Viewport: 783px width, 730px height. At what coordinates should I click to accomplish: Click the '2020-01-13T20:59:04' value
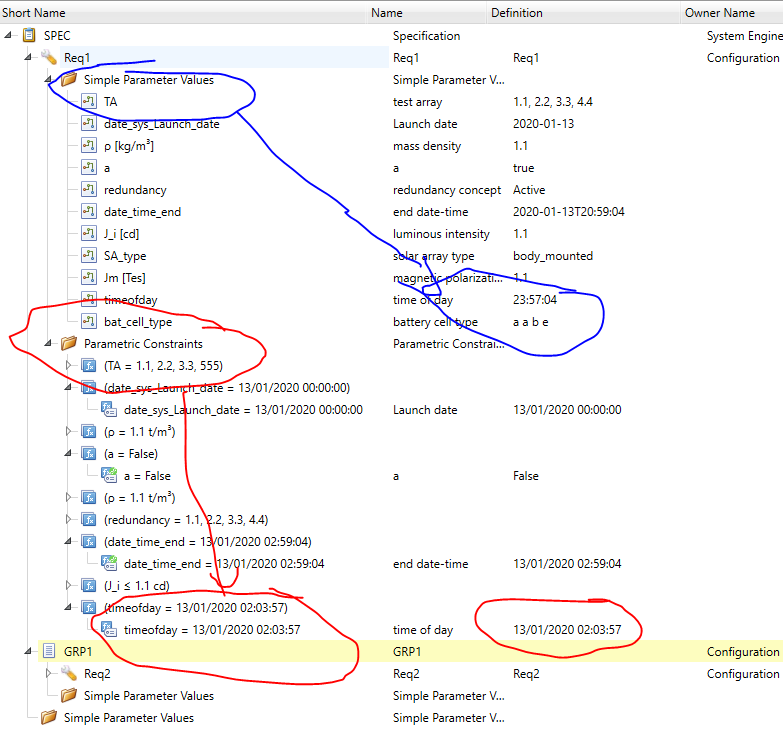[569, 212]
